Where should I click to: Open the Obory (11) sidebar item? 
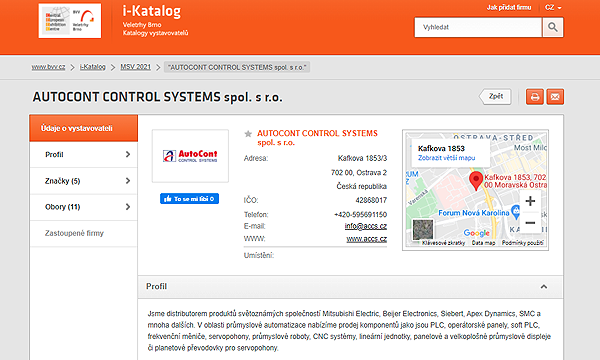click(x=83, y=207)
